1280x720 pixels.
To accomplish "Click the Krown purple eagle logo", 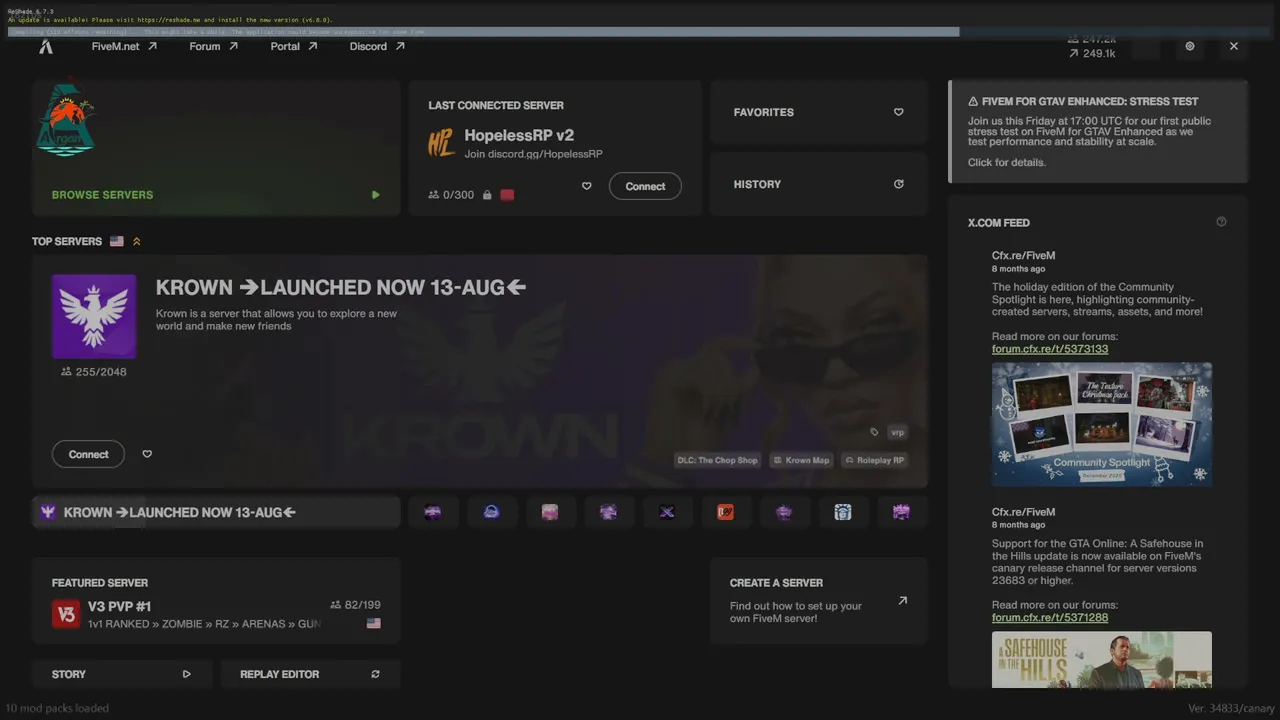I will click(x=94, y=316).
